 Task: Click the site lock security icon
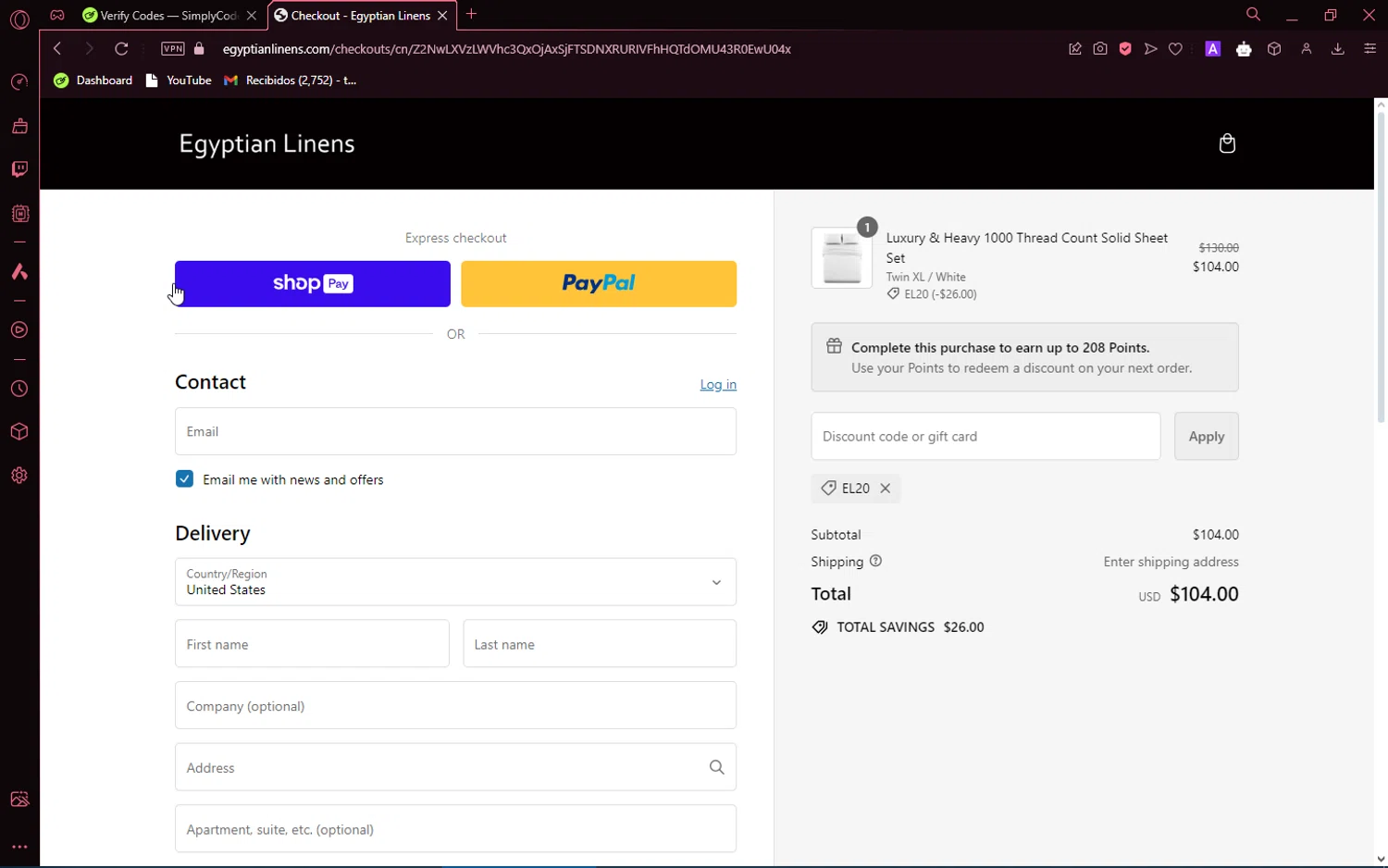point(199,49)
